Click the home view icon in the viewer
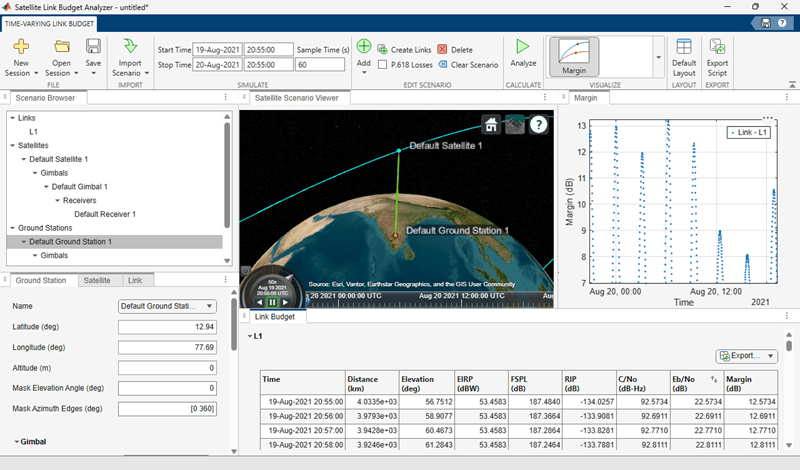Image resolution: width=800 pixels, height=470 pixels. pos(491,125)
